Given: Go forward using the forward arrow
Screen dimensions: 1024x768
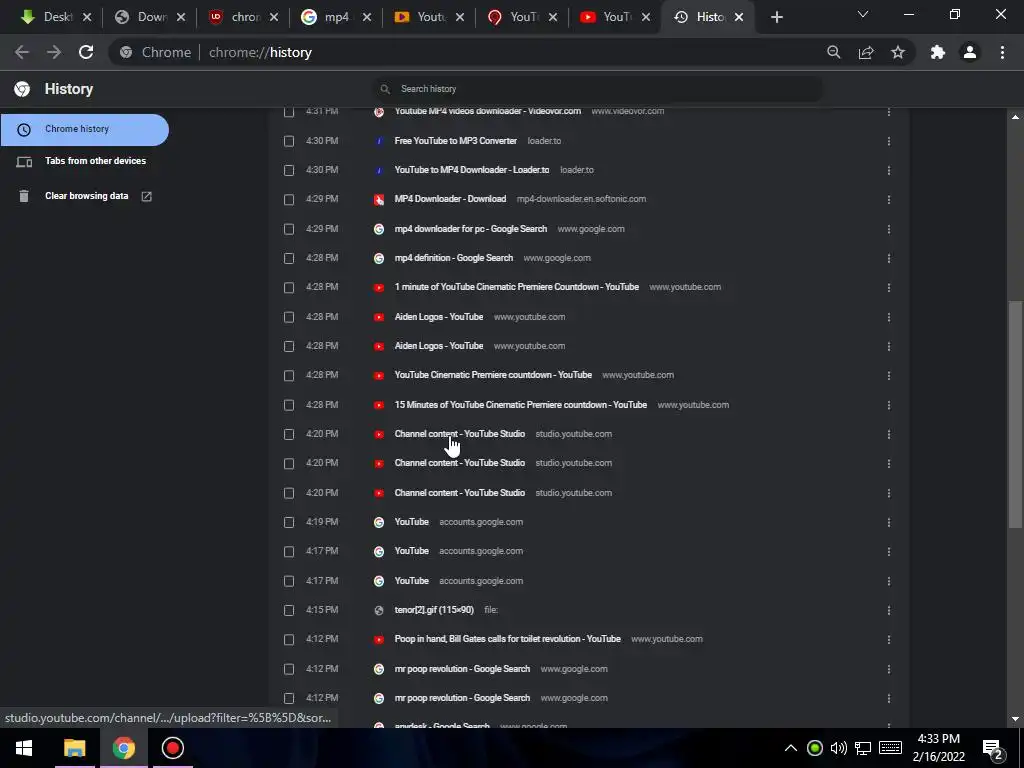Looking at the screenshot, I should click(x=54, y=52).
